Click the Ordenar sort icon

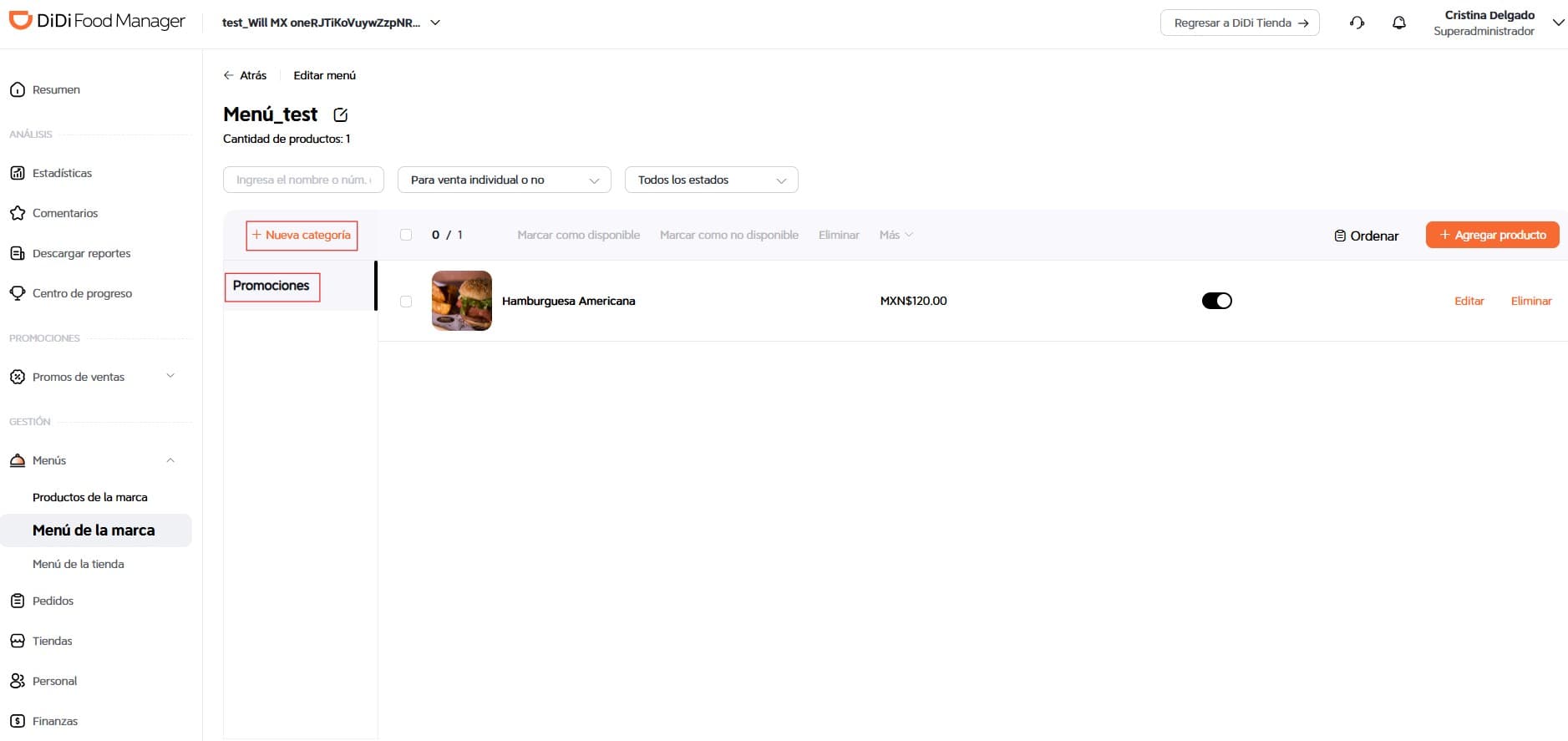[x=1340, y=236]
